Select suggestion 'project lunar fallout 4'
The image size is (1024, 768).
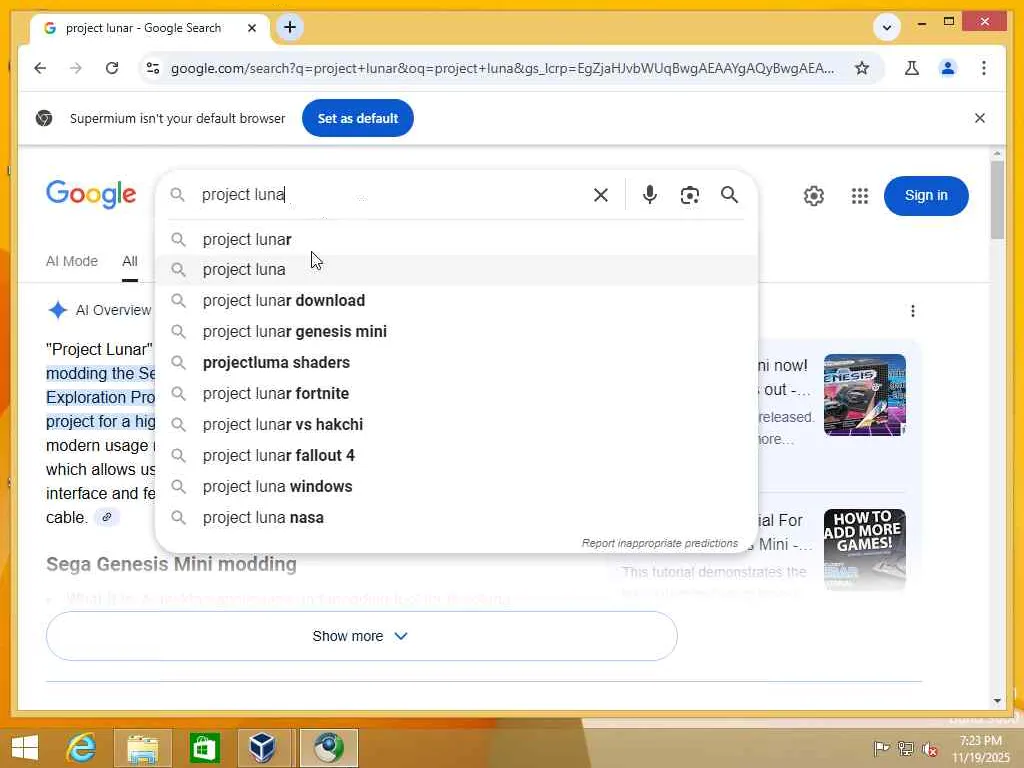pos(456,456)
